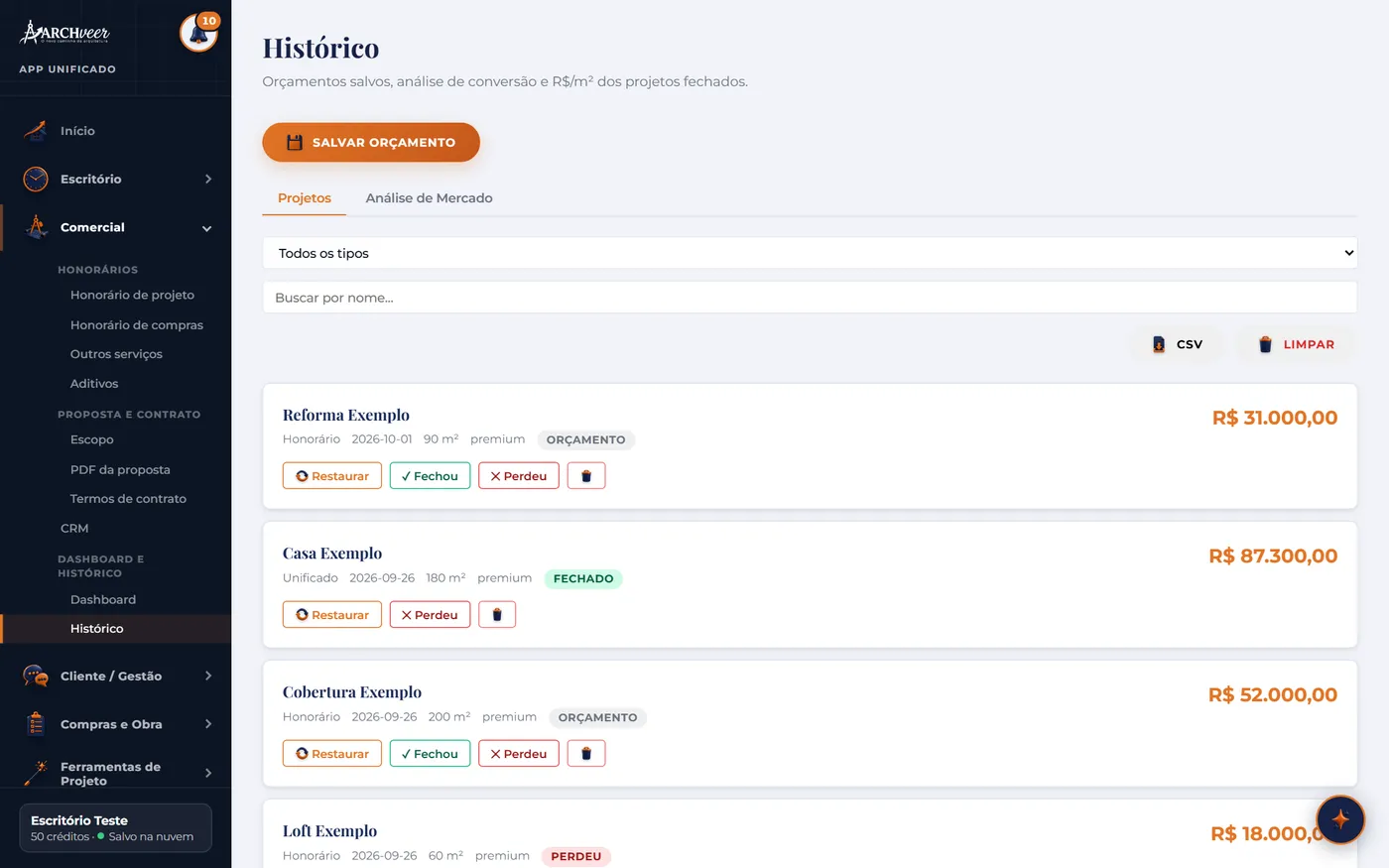Mark Casa Exemplo as Perdeu
Image resolution: width=1389 pixels, height=868 pixels.
click(430, 615)
